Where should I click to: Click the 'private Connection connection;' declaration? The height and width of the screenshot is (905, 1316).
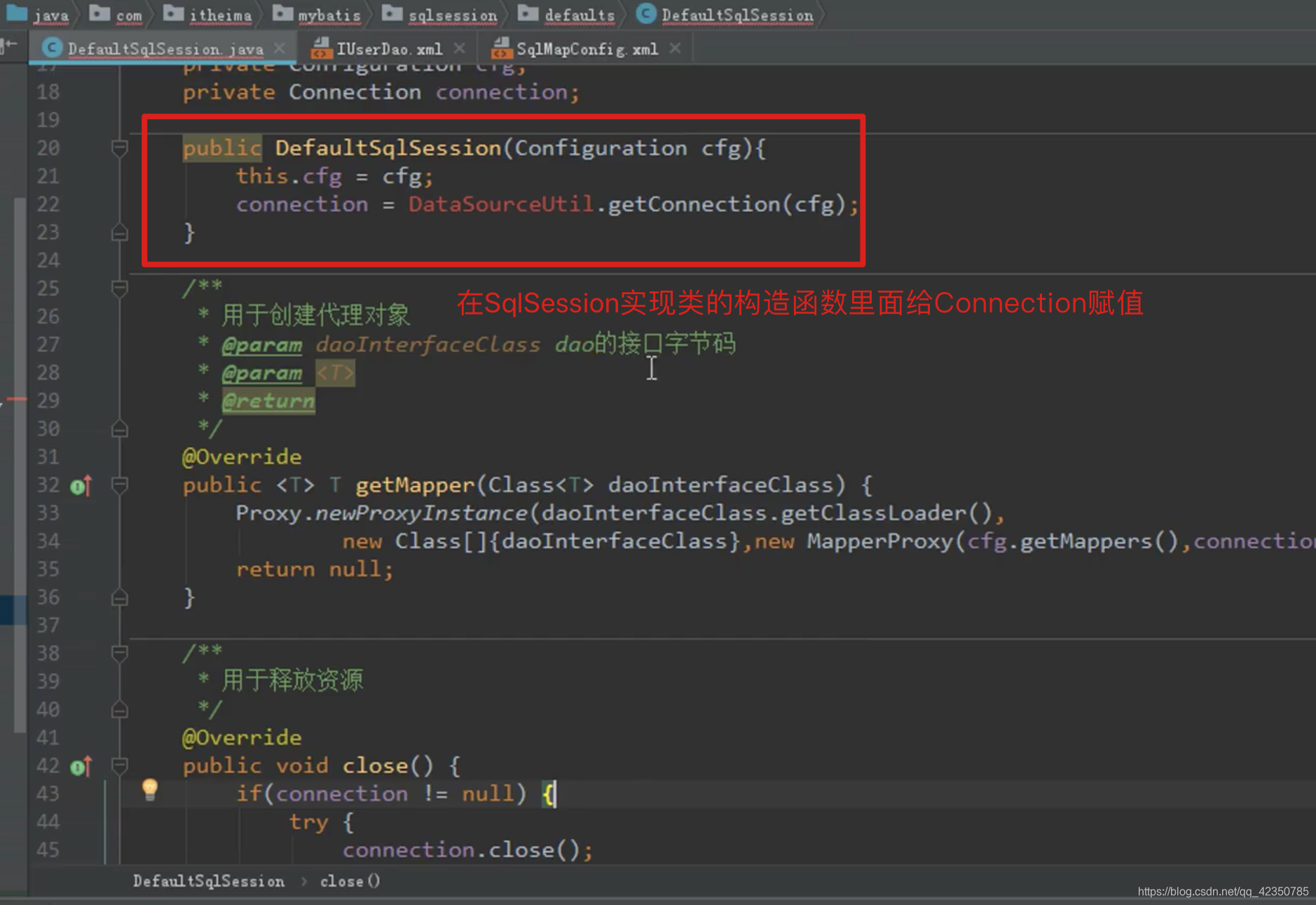(381, 92)
